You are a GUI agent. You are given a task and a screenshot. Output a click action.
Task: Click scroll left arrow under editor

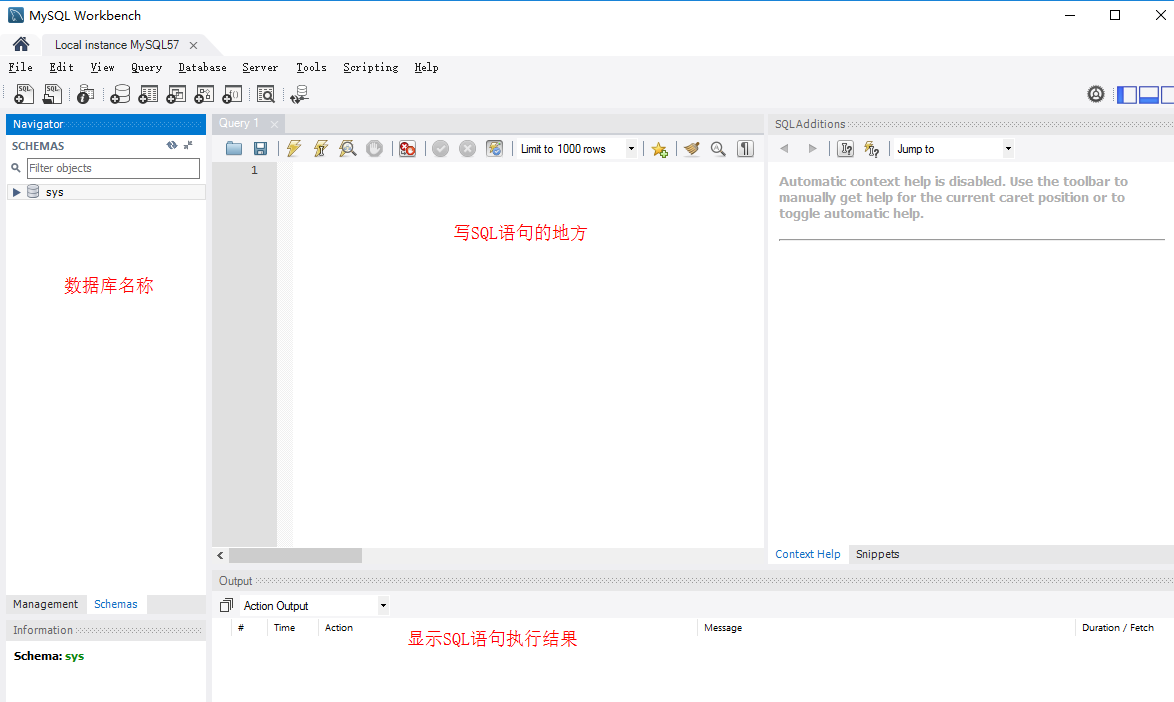[220, 555]
